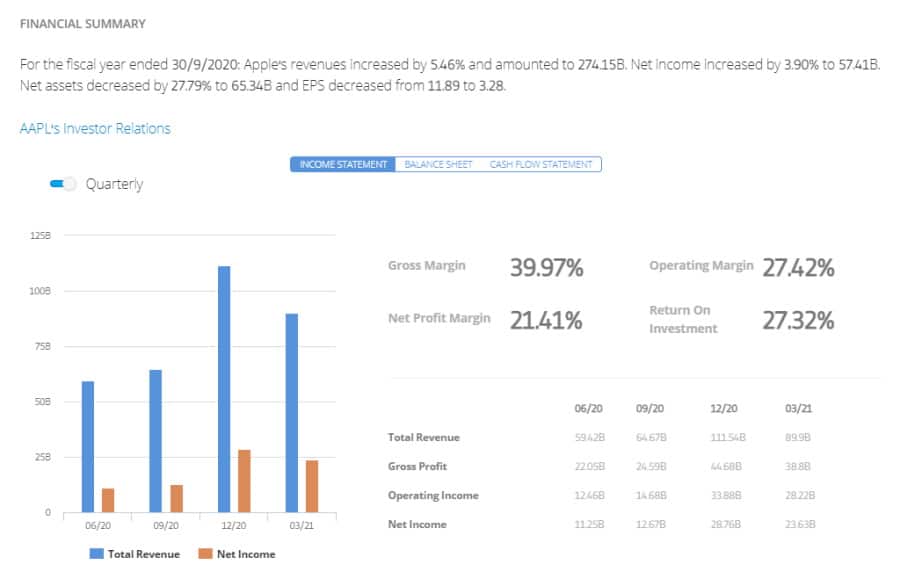Click the 06/20 table column header
Screen dimensions: 900x572
(588, 408)
